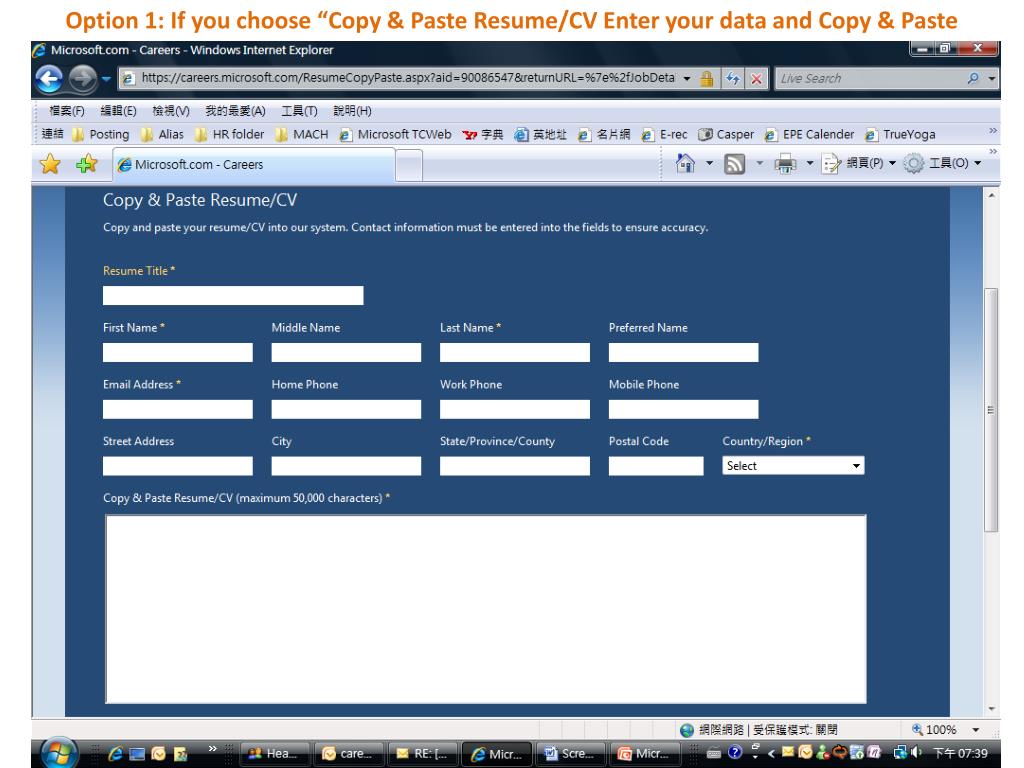1024x768 pixels.
Task: Click the Windows Start orb
Action: 59,752
